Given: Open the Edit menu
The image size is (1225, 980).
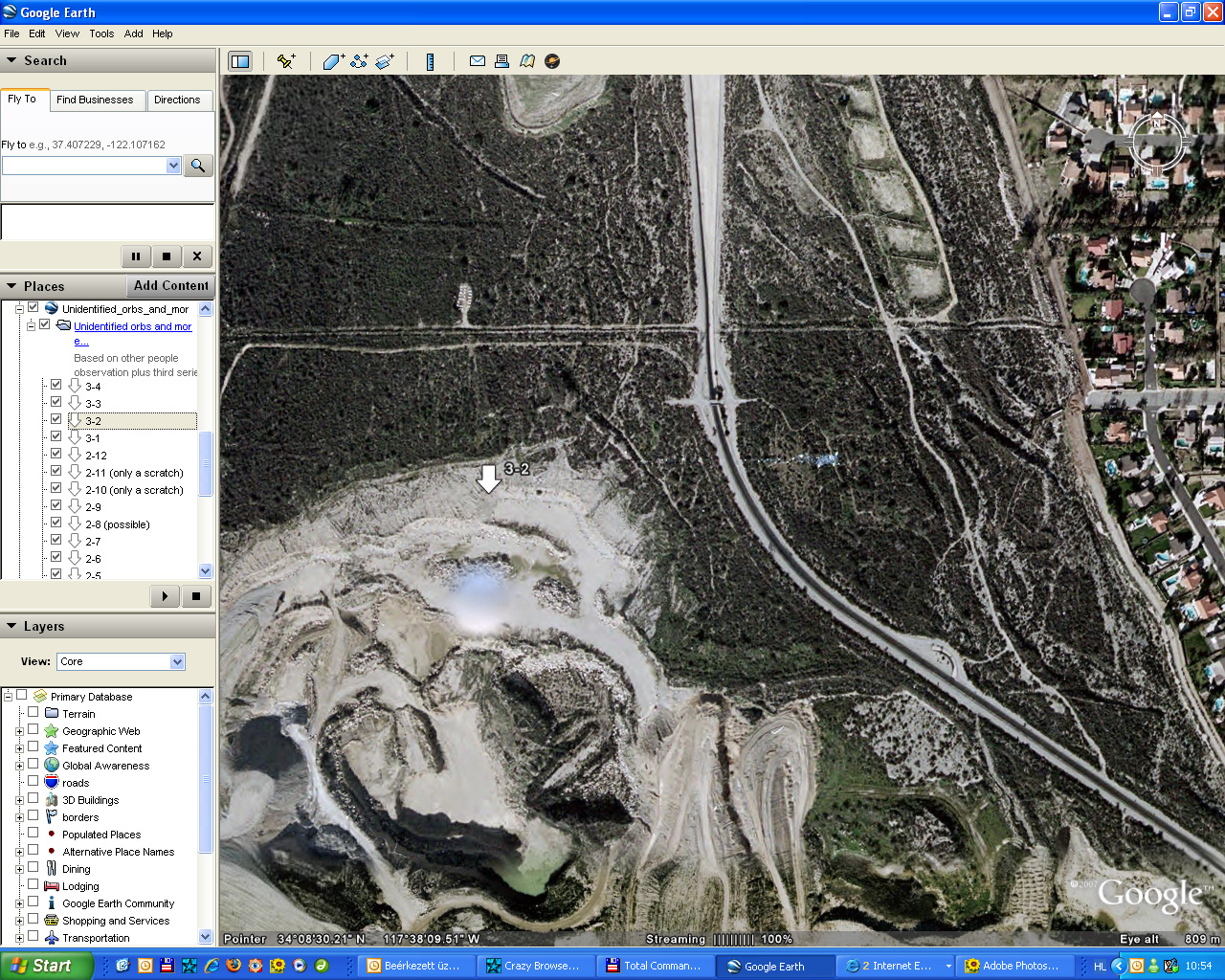Looking at the screenshot, I should (x=37, y=33).
